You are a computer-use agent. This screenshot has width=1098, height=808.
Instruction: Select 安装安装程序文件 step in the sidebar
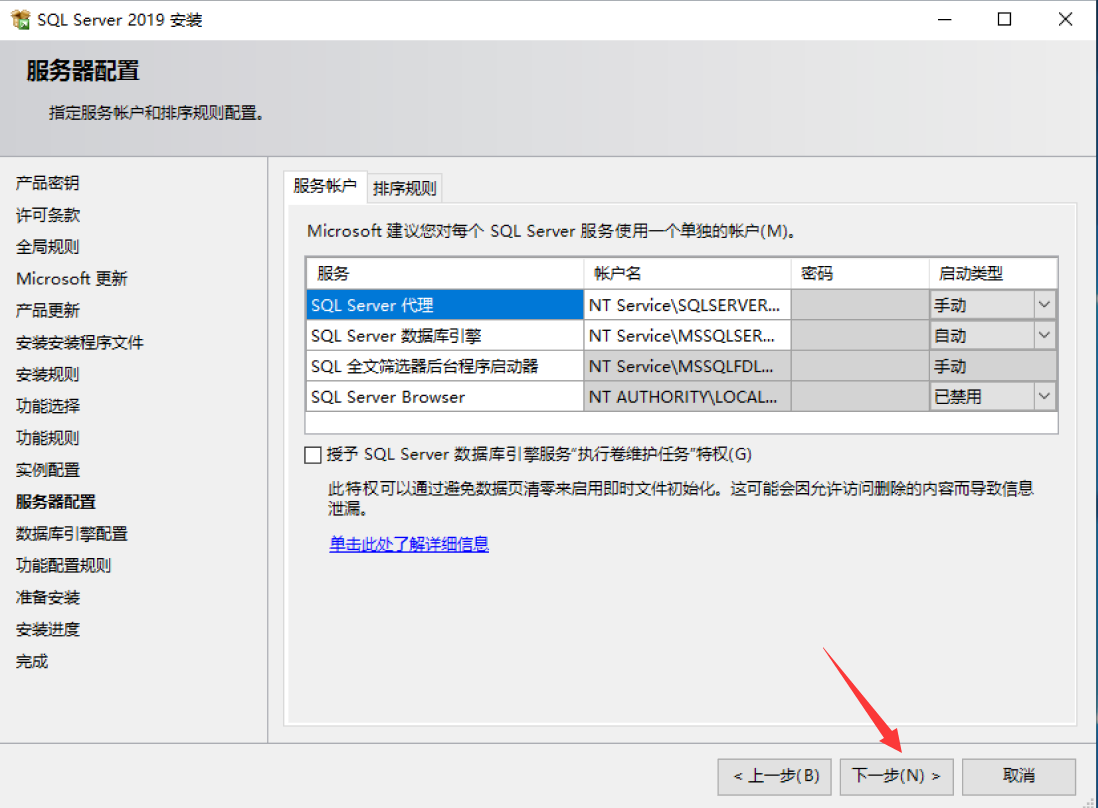pyautogui.click(x=79, y=342)
